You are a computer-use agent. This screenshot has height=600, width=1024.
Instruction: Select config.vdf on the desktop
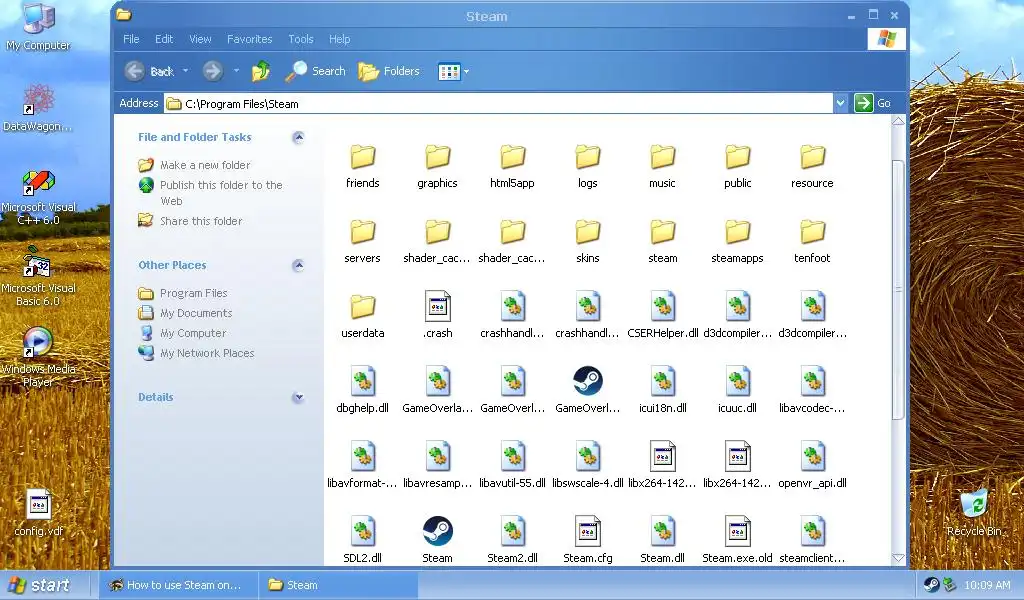tap(39, 513)
